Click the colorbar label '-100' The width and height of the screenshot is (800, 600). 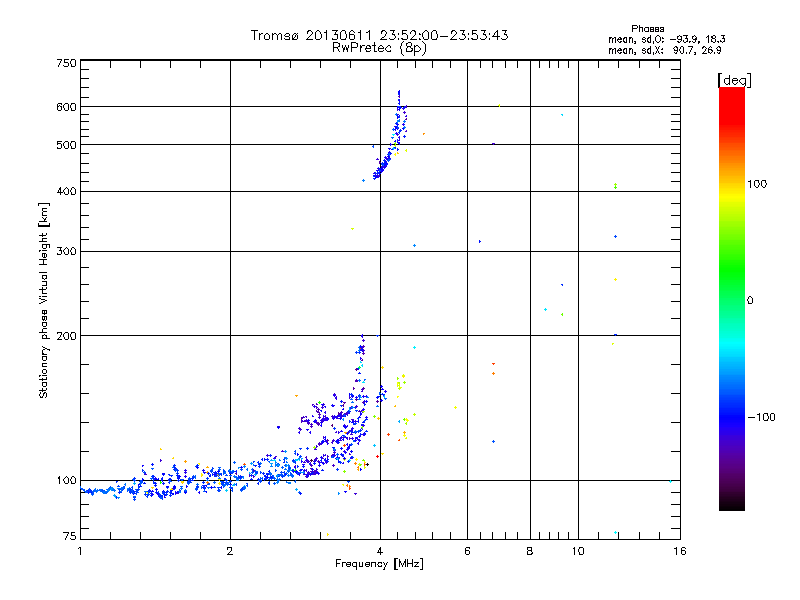coord(761,417)
